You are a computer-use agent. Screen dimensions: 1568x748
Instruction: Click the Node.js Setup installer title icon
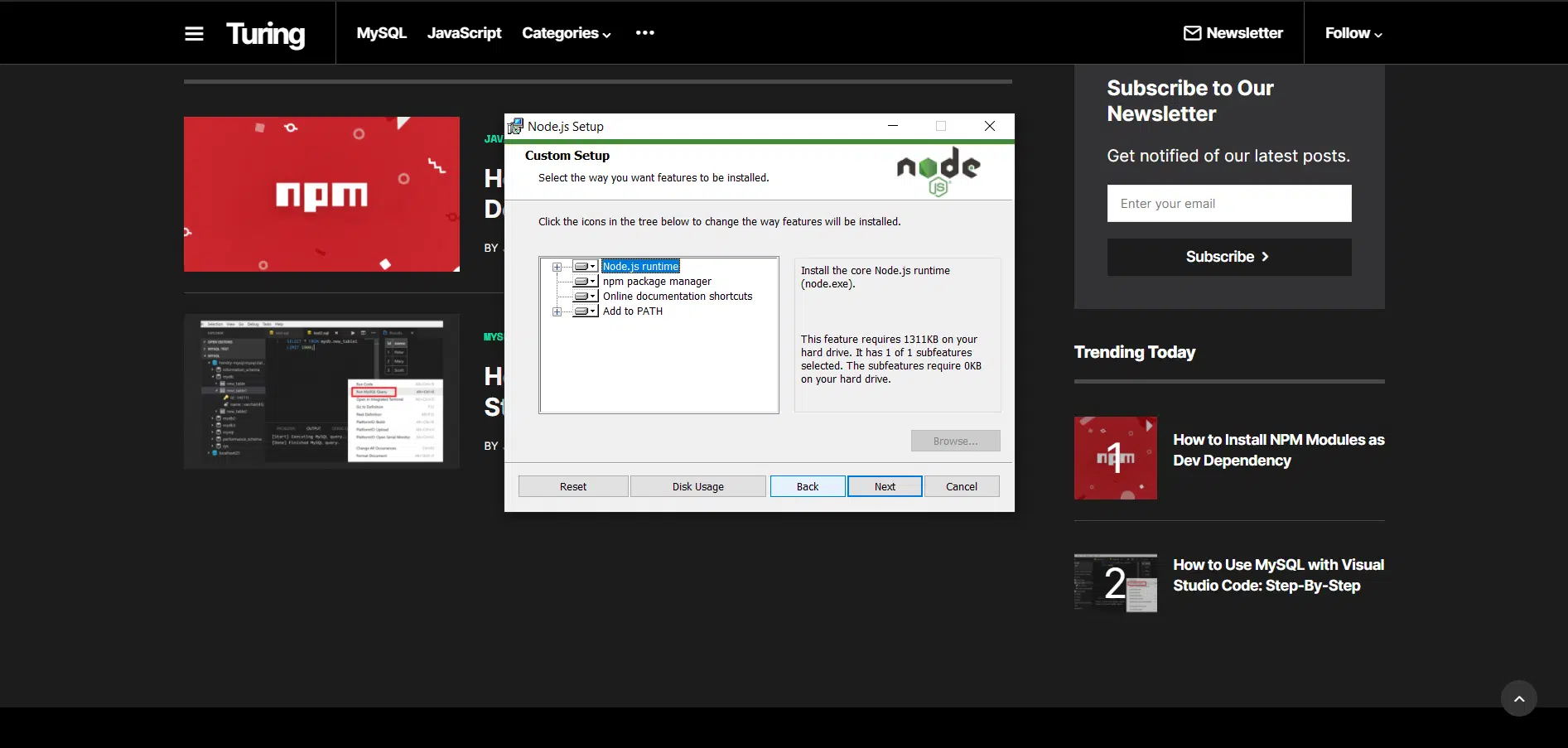(x=515, y=126)
